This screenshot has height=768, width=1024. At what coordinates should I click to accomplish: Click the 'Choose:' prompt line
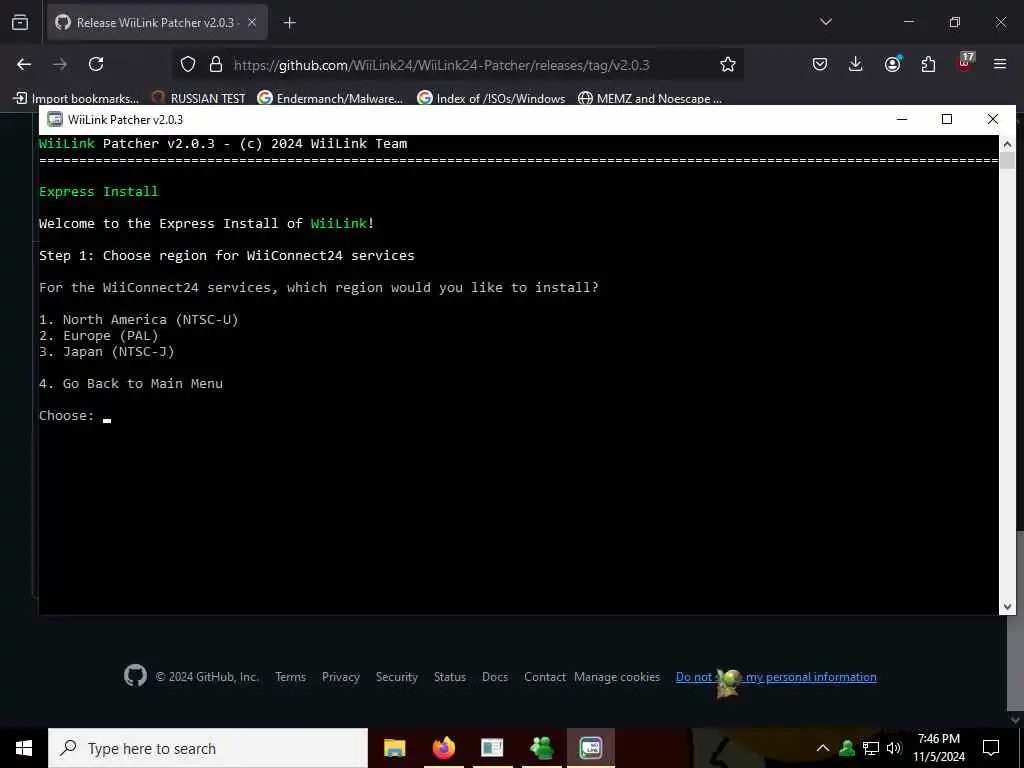point(75,416)
